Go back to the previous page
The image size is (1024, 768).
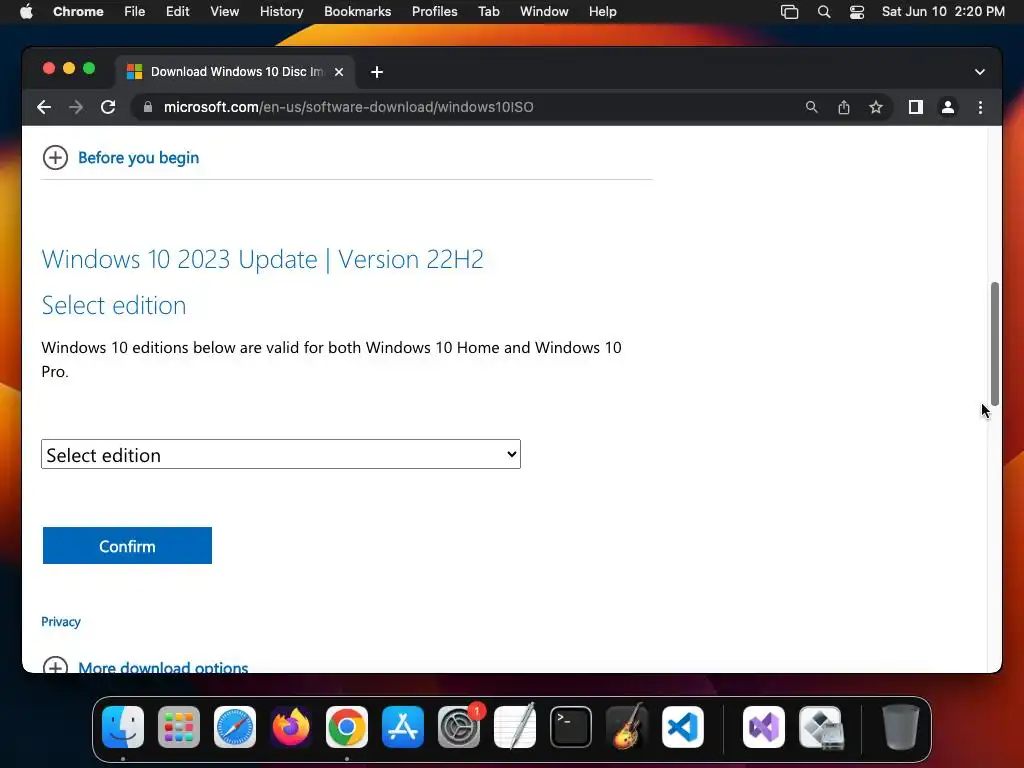click(44, 107)
